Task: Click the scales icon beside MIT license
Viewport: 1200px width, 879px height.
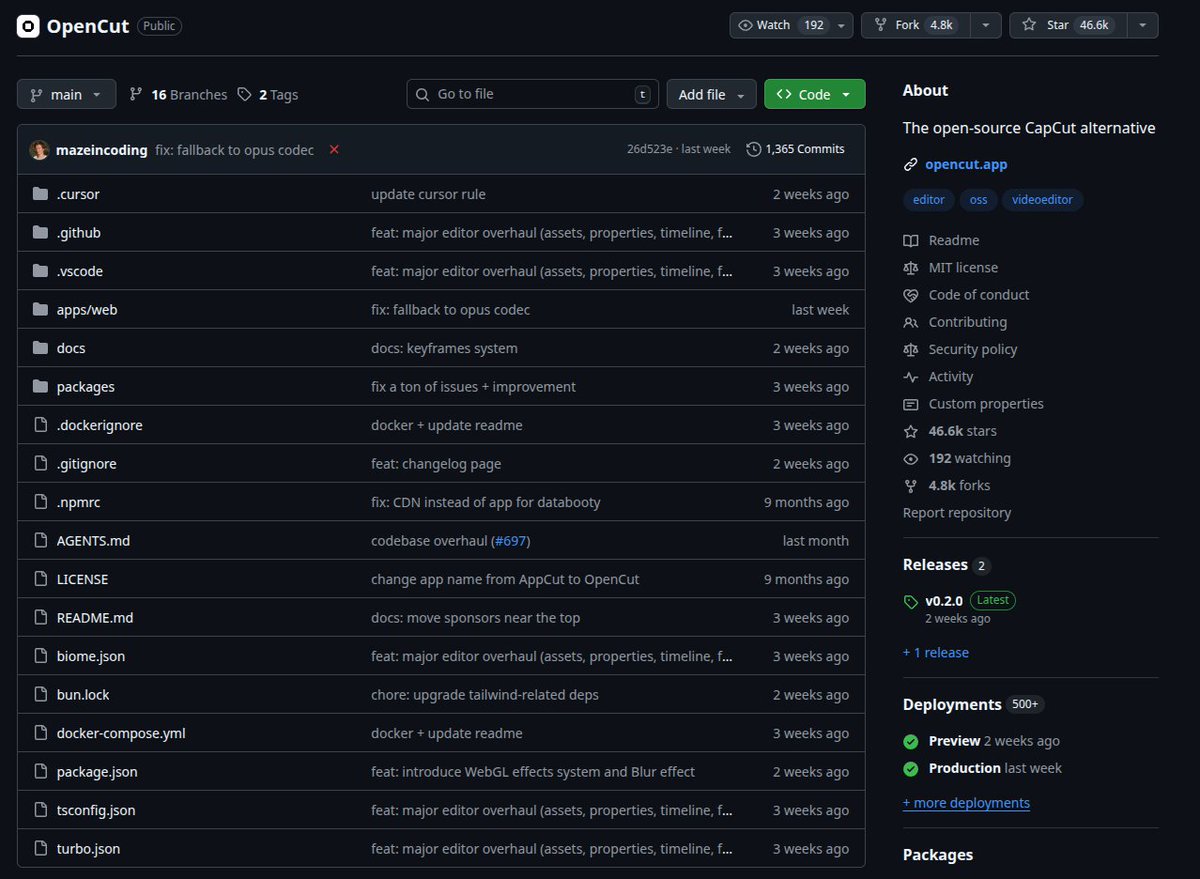Action: [910, 268]
